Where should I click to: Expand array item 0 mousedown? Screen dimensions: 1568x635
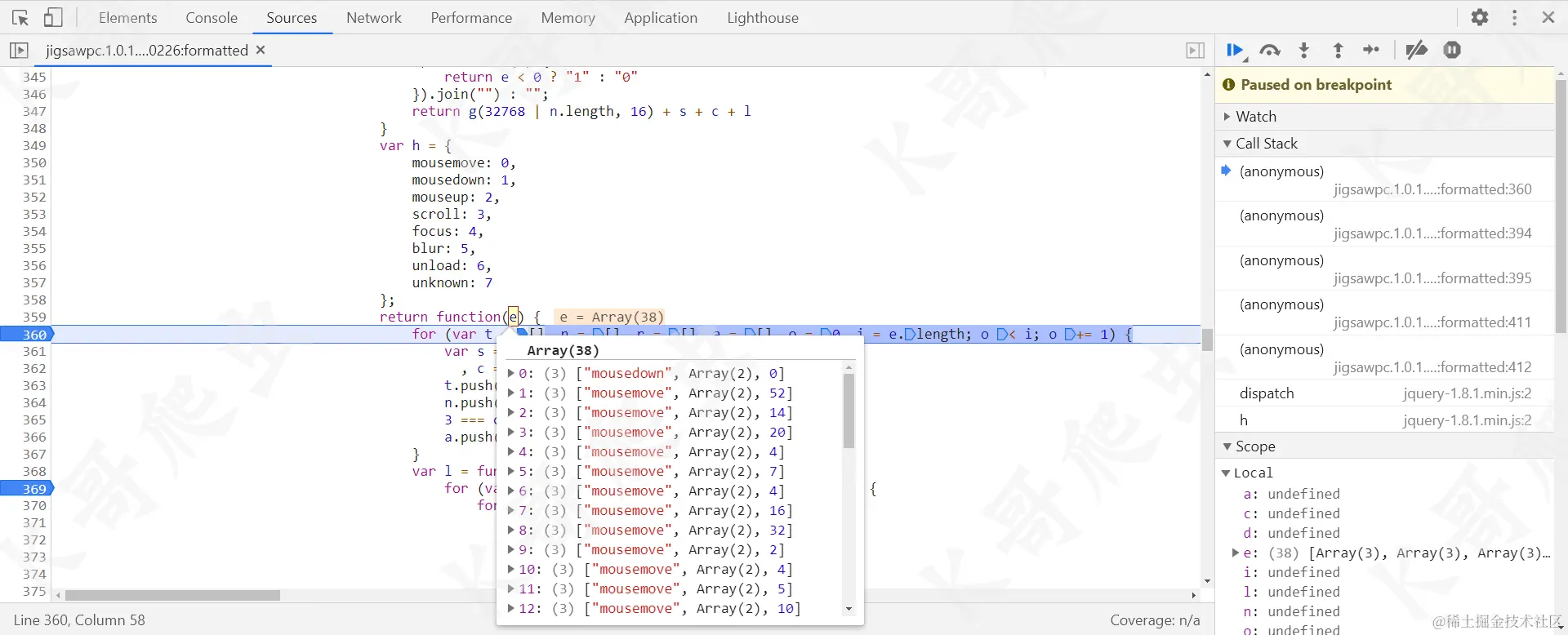pyautogui.click(x=511, y=374)
